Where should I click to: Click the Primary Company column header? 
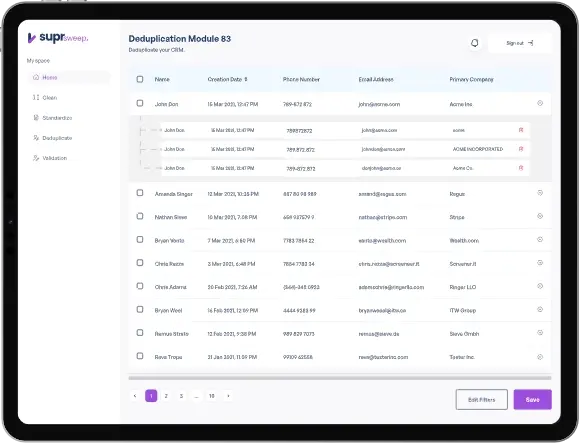(x=472, y=79)
